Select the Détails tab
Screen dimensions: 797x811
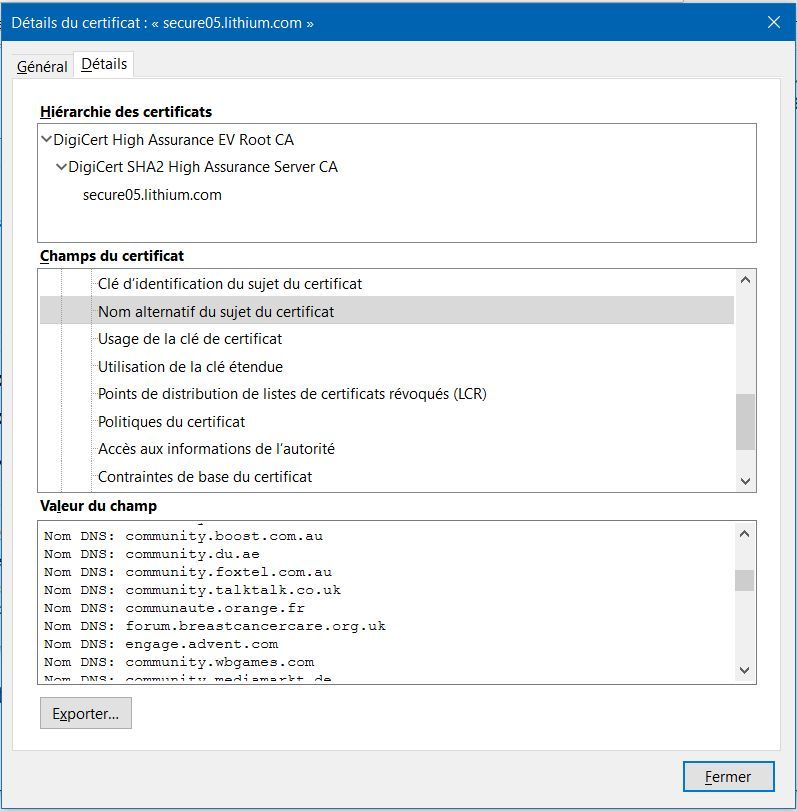104,64
